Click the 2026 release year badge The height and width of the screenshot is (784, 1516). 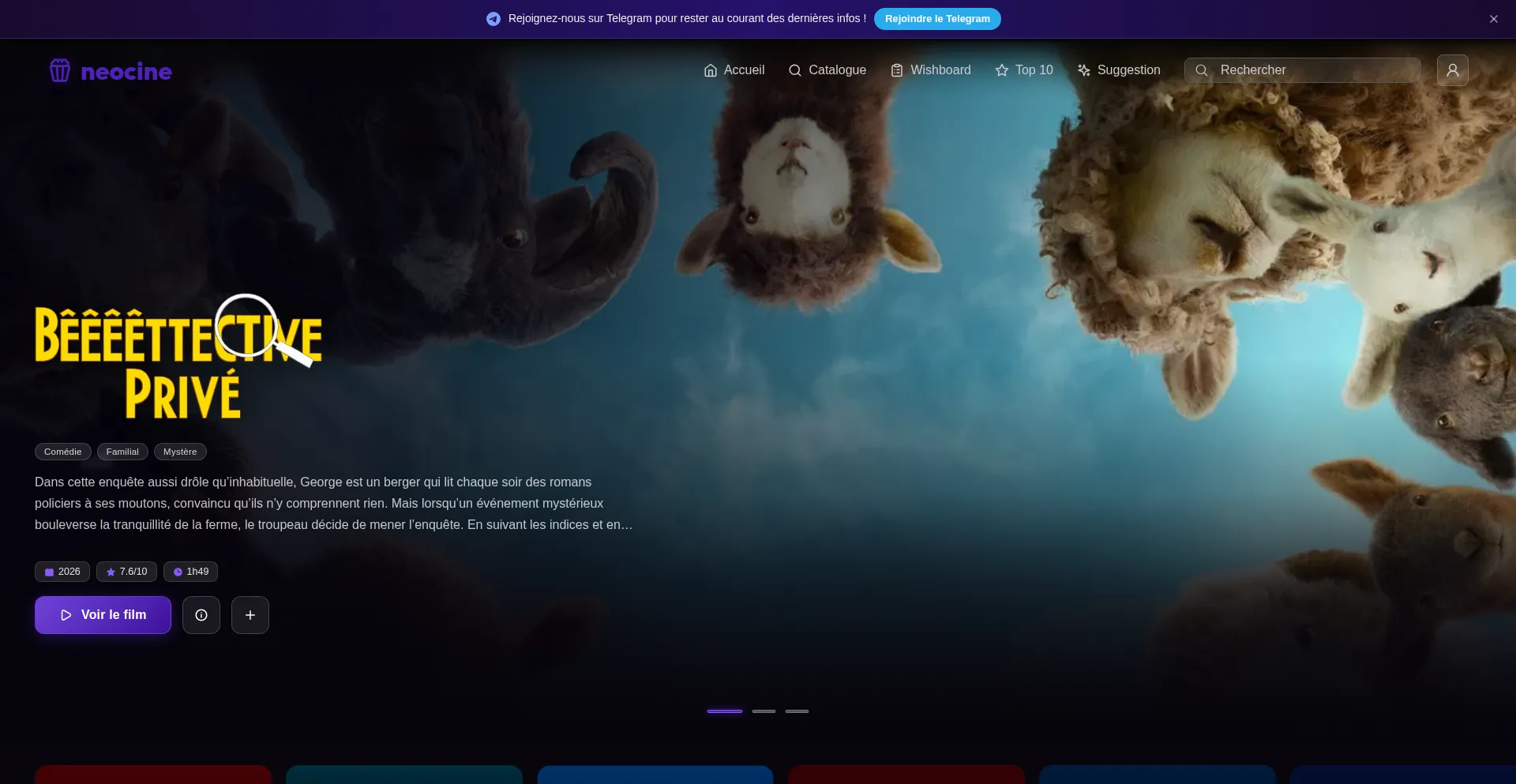(x=62, y=572)
